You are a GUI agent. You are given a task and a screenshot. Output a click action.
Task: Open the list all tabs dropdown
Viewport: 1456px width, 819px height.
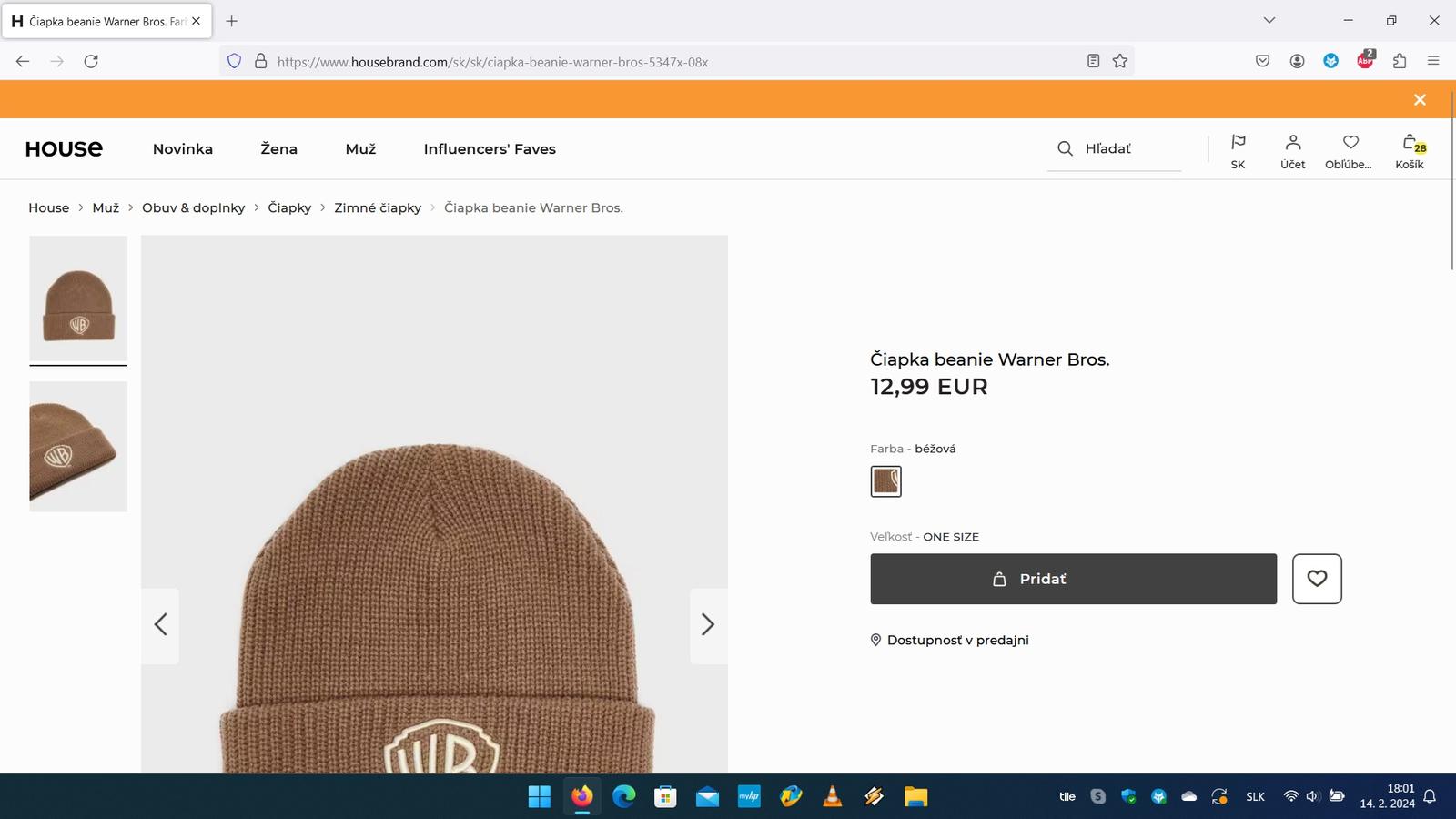click(1269, 20)
